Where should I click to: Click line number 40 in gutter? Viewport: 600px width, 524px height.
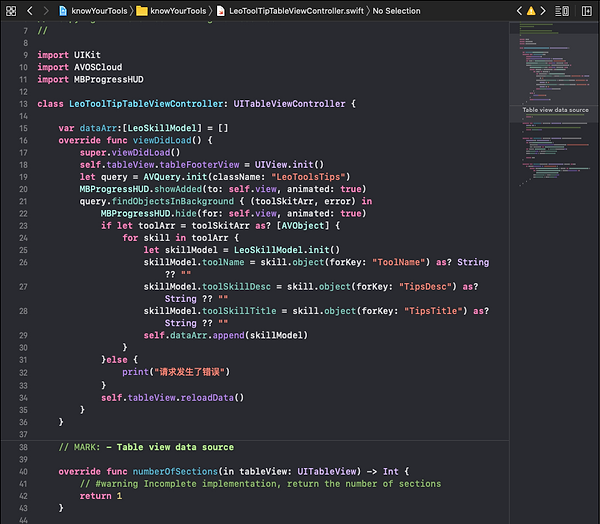pos(23,472)
